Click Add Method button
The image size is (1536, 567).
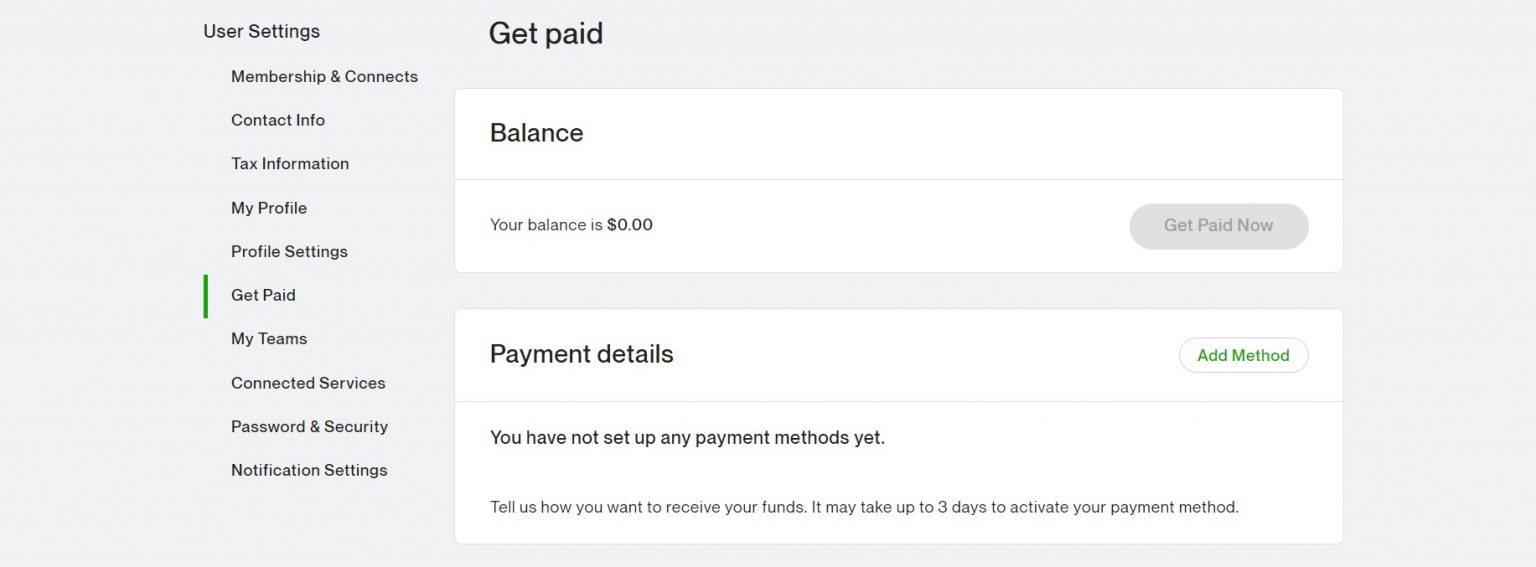(1243, 355)
